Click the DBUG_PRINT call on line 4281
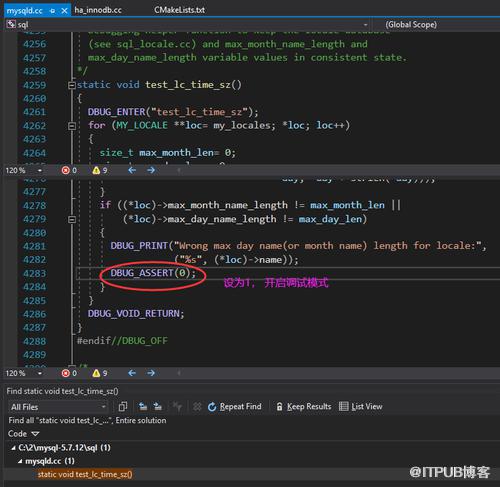Screen dimensions: 500x487 [298, 246]
